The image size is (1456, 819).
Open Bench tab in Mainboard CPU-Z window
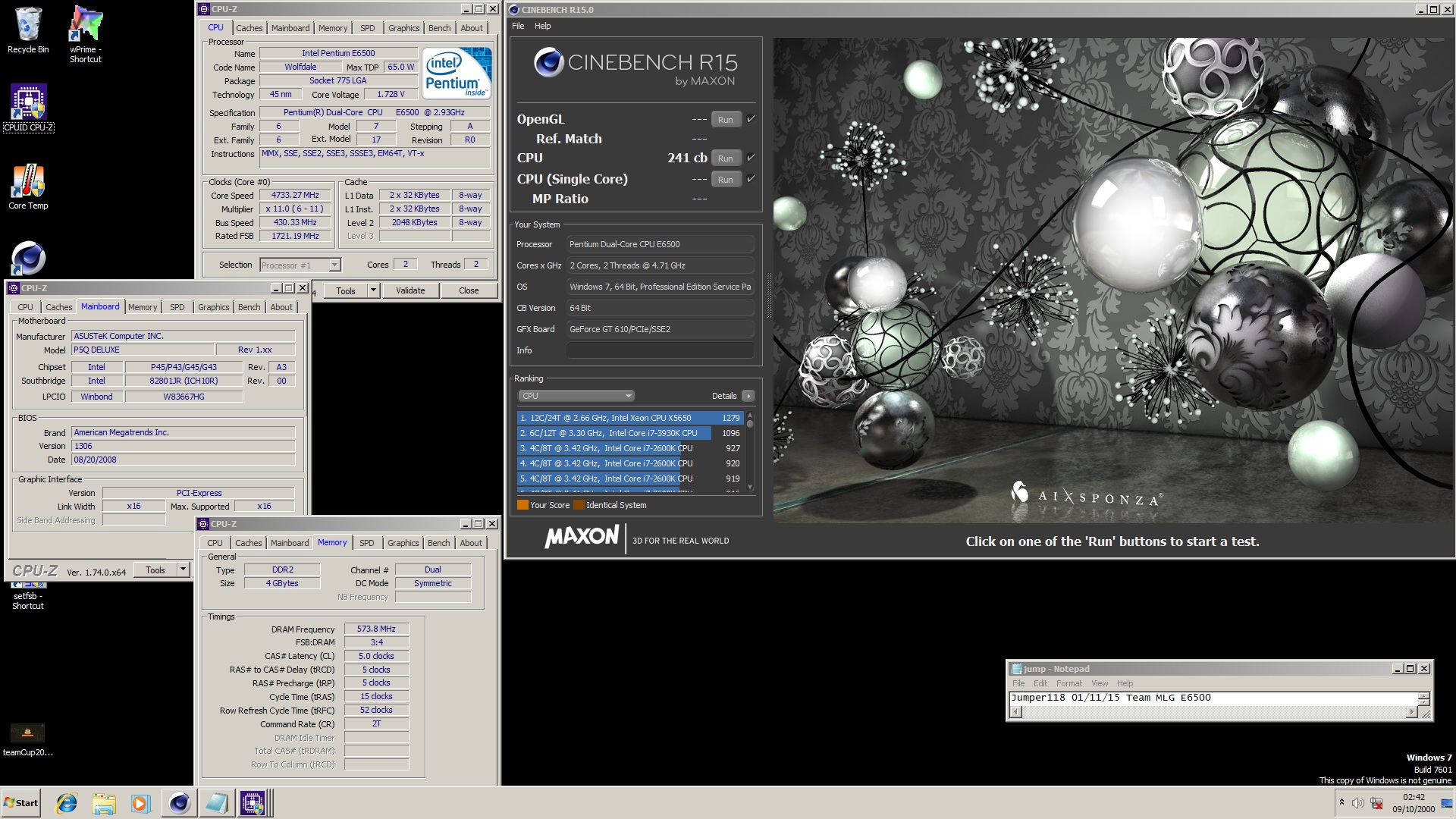click(x=249, y=307)
